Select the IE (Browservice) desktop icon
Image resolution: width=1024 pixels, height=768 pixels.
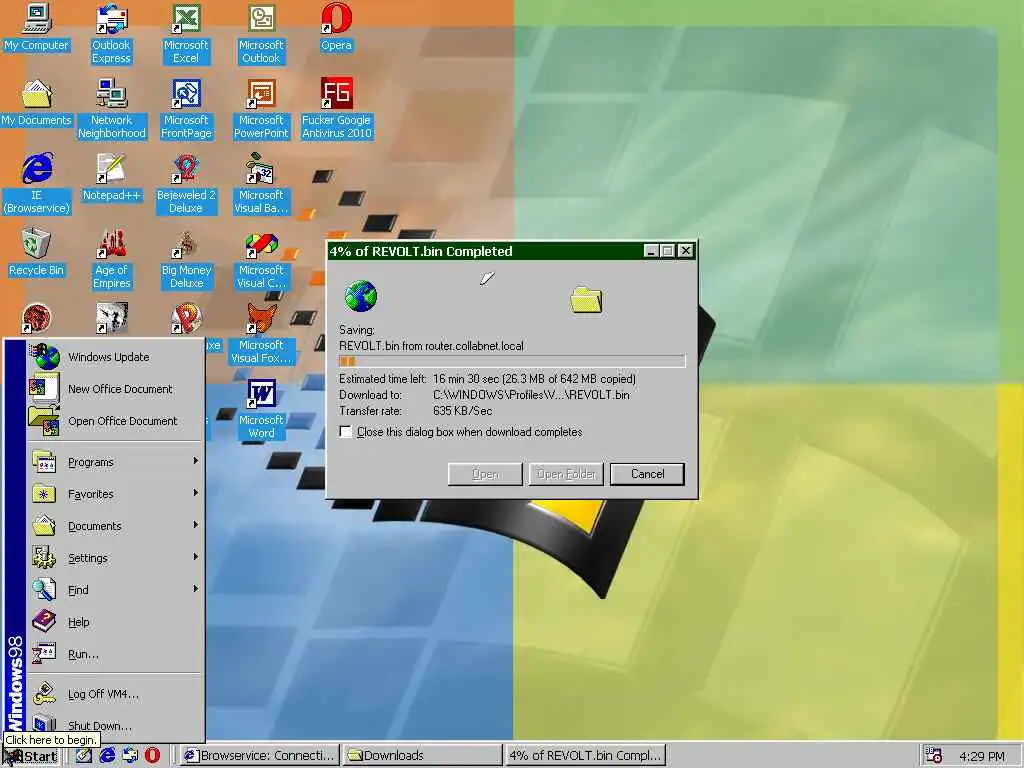37,184
